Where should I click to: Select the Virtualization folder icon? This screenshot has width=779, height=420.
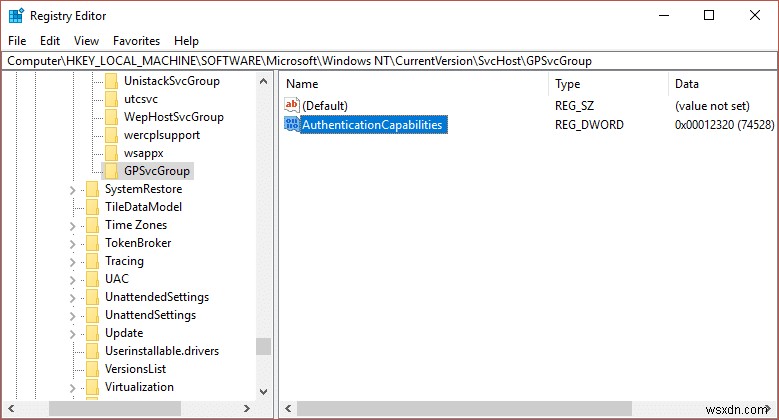pyautogui.click(x=92, y=386)
